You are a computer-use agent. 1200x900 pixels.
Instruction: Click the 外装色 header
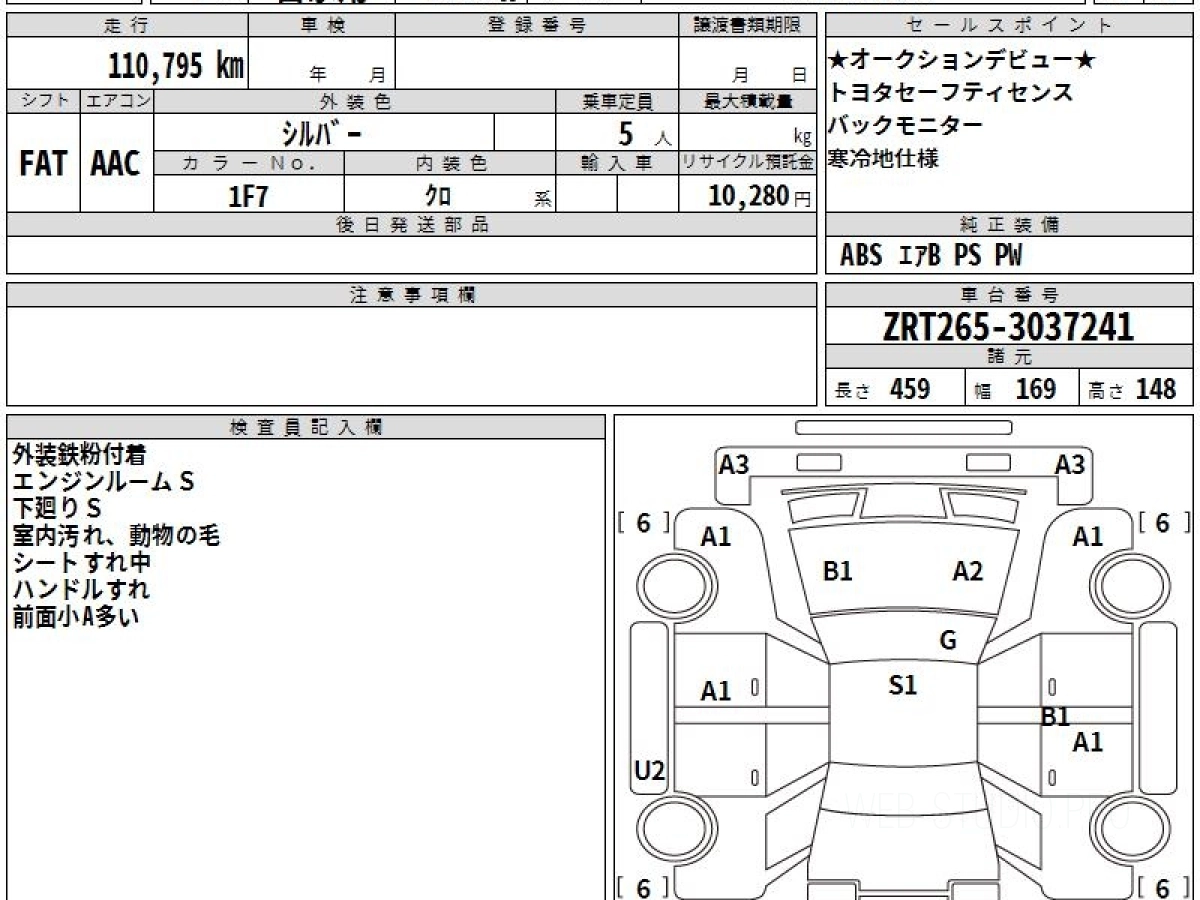pyautogui.click(x=355, y=101)
